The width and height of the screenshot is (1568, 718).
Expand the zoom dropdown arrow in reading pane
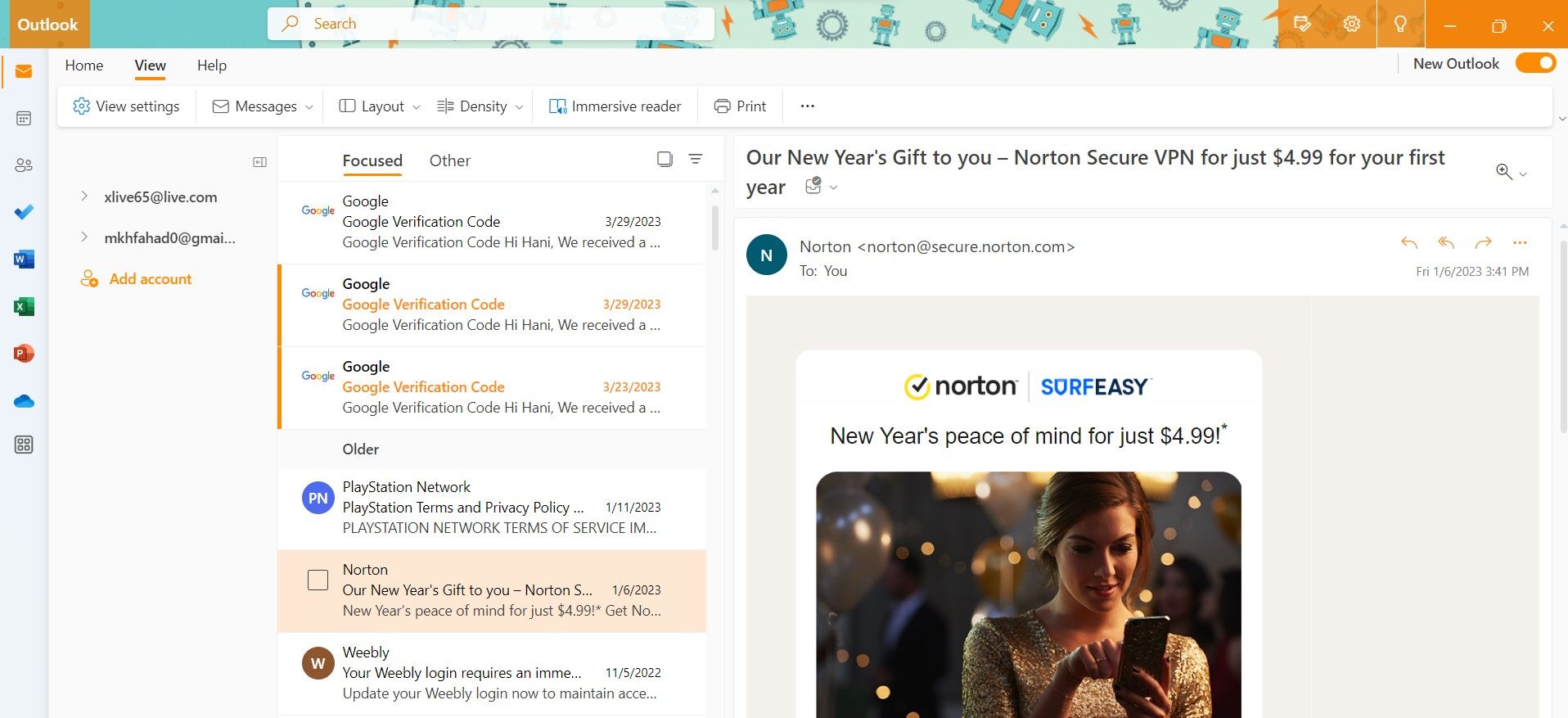tap(1523, 174)
